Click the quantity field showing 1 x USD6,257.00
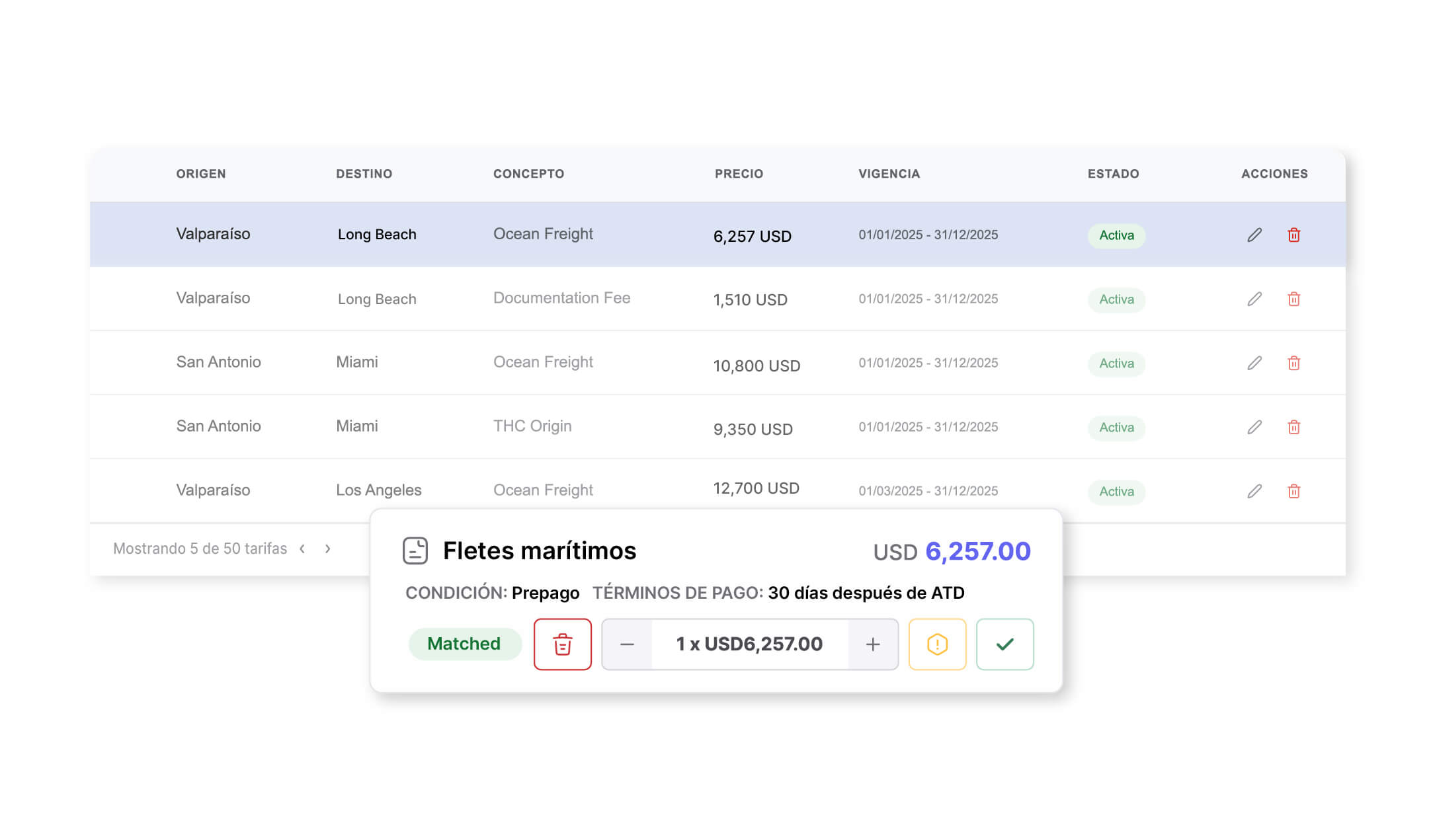 749,644
